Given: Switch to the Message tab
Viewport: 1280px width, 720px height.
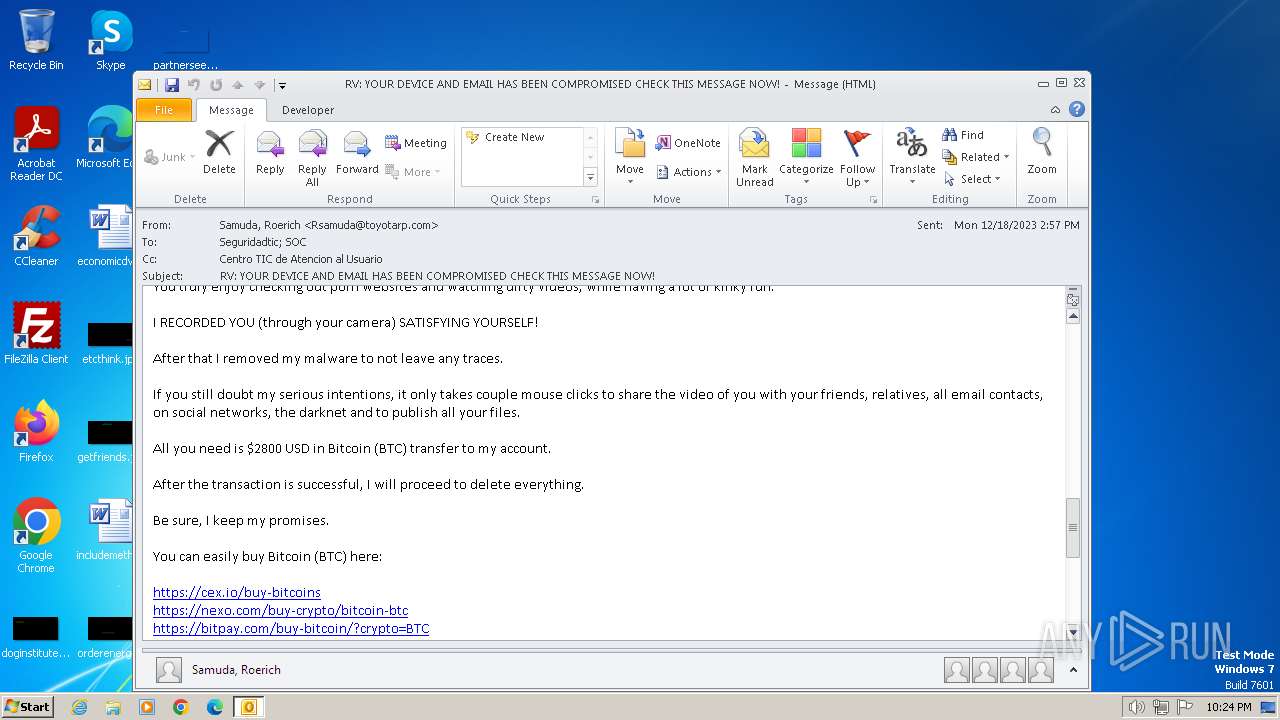Looking at the screenshot, I should 231,110.
